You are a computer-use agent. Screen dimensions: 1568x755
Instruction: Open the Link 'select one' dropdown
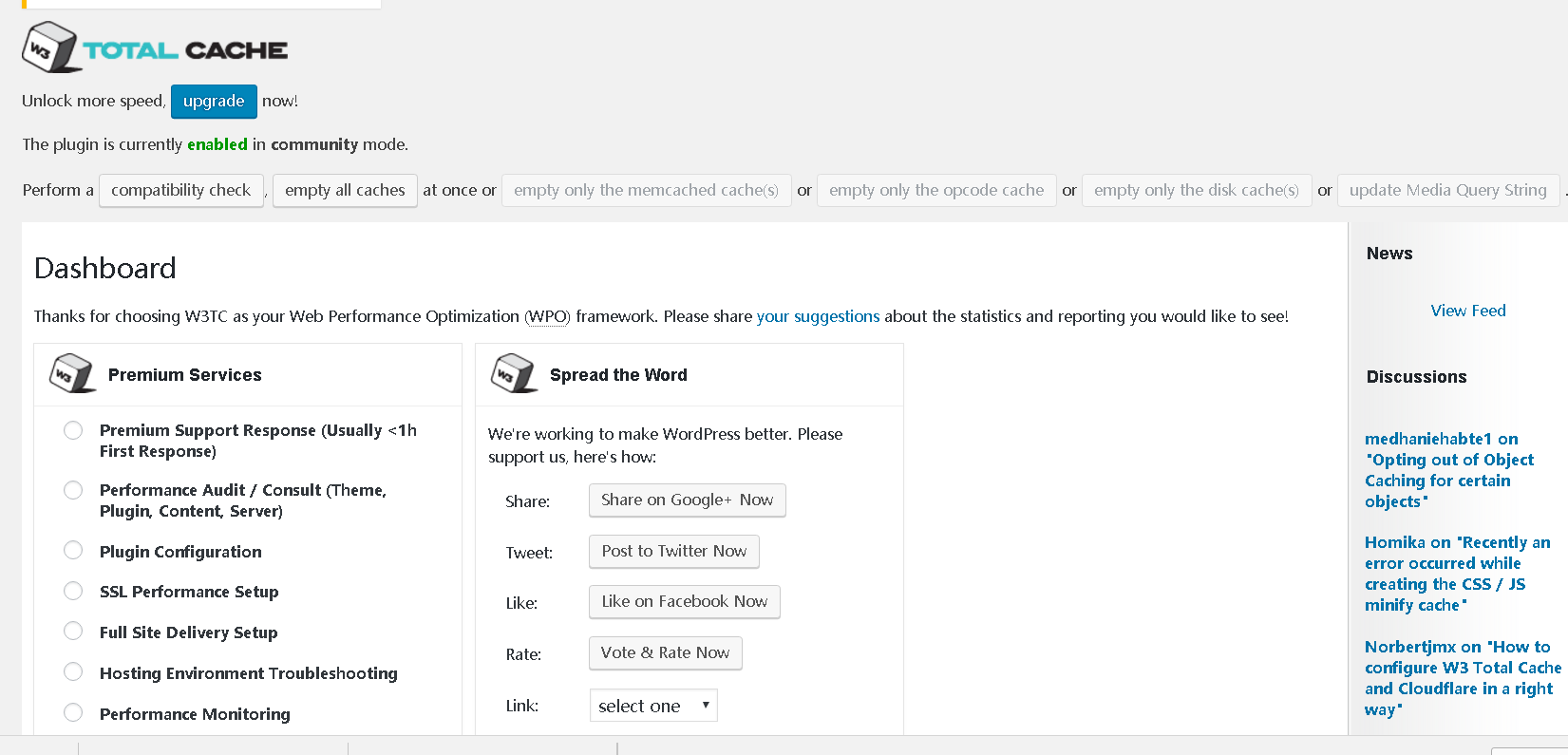pyautogui.click(x=653, y=706)
